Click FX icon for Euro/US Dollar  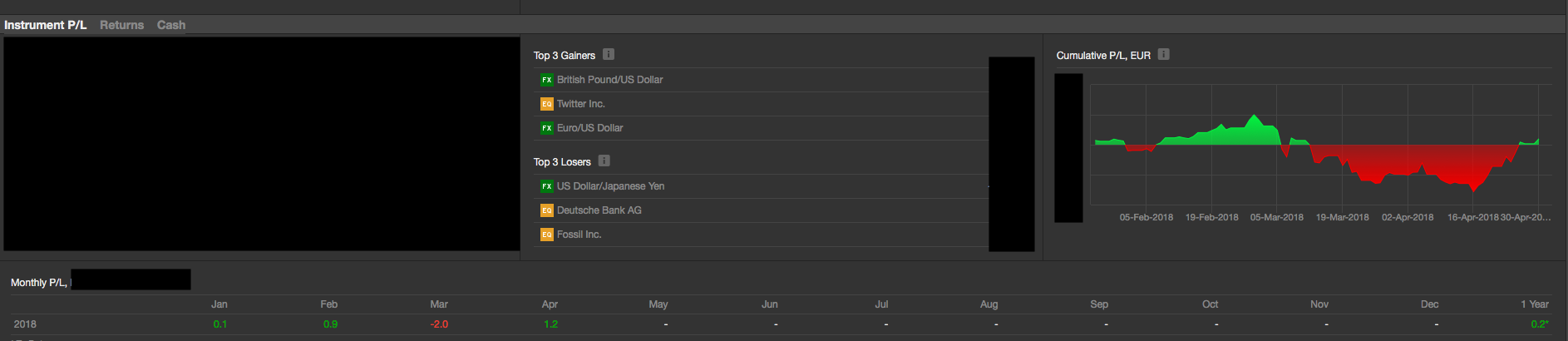click(x=546, y=128)
